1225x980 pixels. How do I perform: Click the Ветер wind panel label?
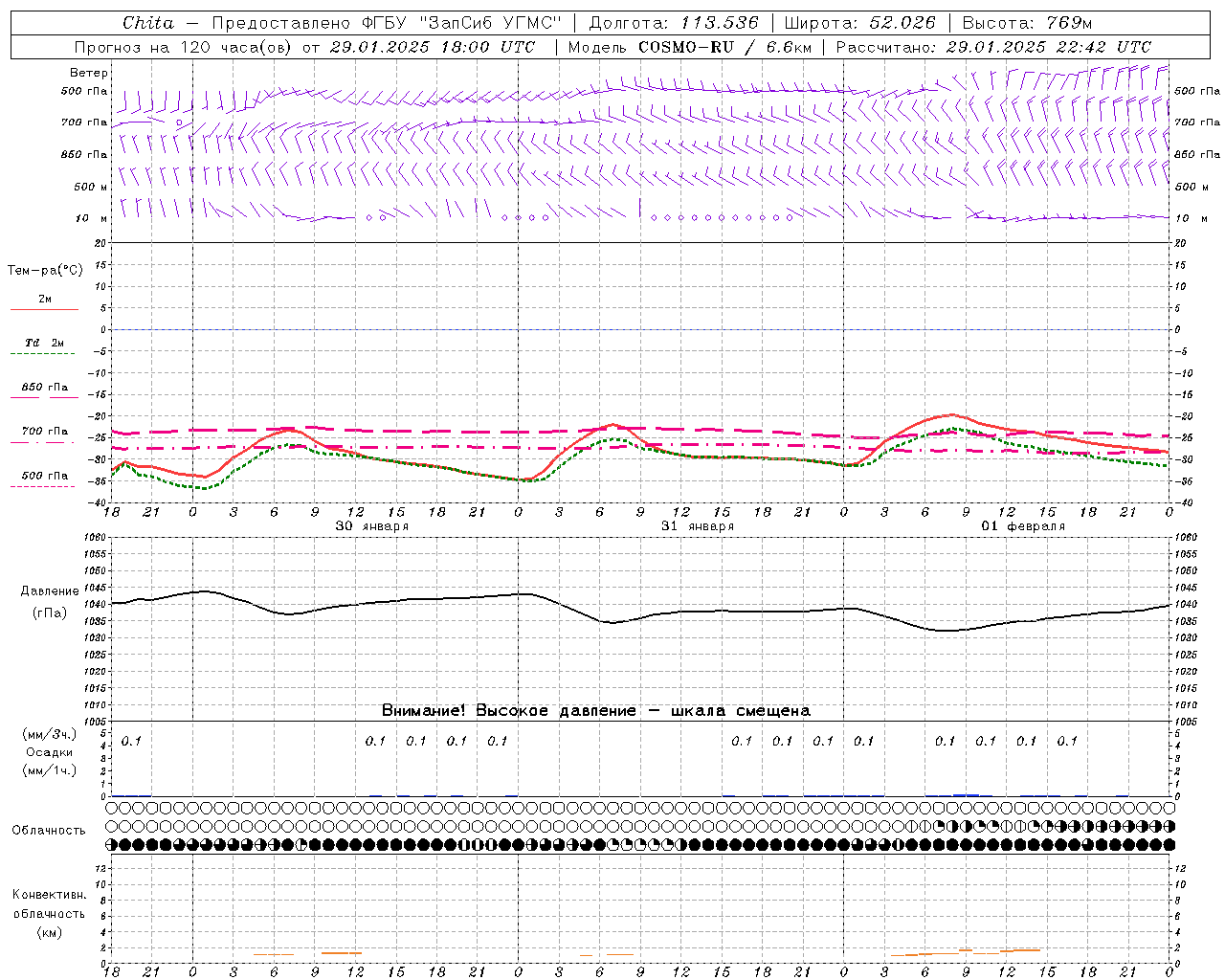click(x=89, y=73)
